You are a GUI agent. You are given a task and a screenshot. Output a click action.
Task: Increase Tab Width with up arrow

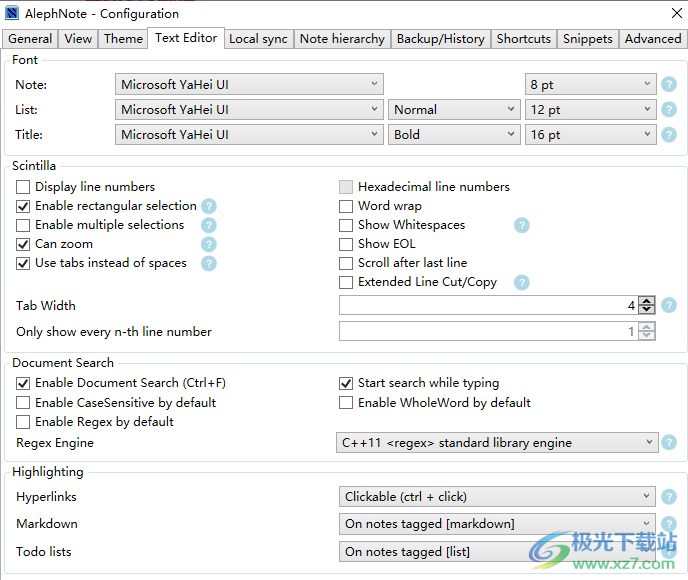pos(647,301)
